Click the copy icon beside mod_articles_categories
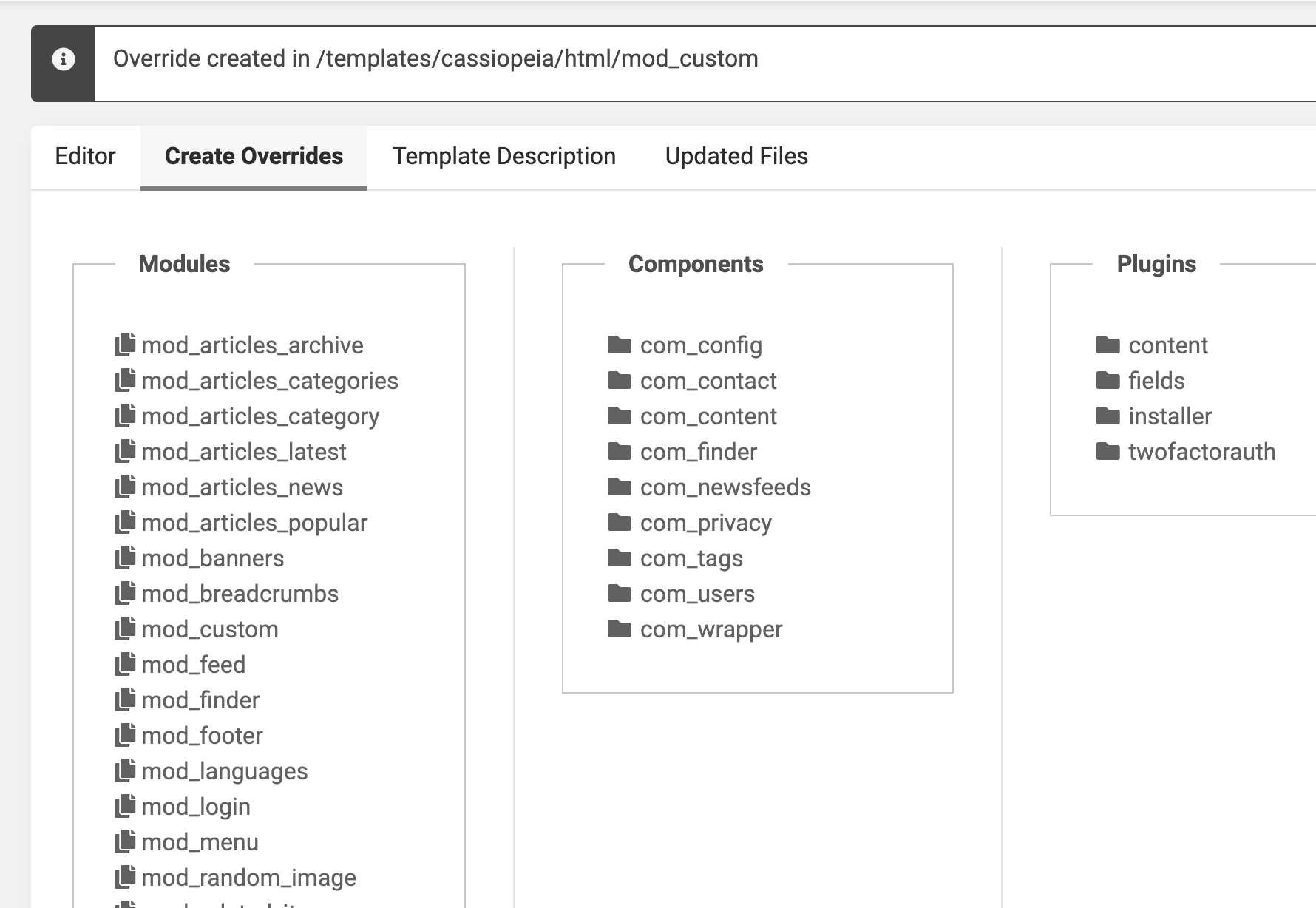1316x908 pixels. (x=125, y=380)
